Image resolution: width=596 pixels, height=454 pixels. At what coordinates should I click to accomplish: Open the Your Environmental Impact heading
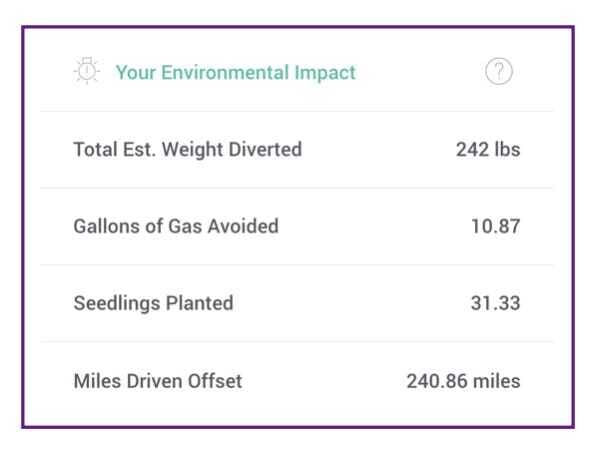pyautogui.click(x=236, y=73)
